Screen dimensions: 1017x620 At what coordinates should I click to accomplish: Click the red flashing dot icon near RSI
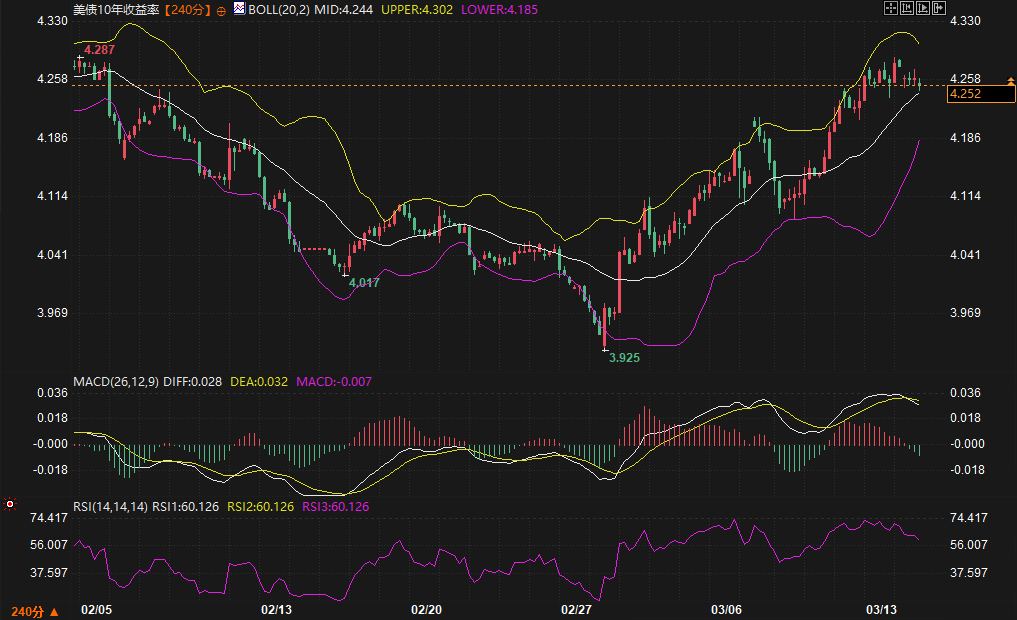[10, 505]
